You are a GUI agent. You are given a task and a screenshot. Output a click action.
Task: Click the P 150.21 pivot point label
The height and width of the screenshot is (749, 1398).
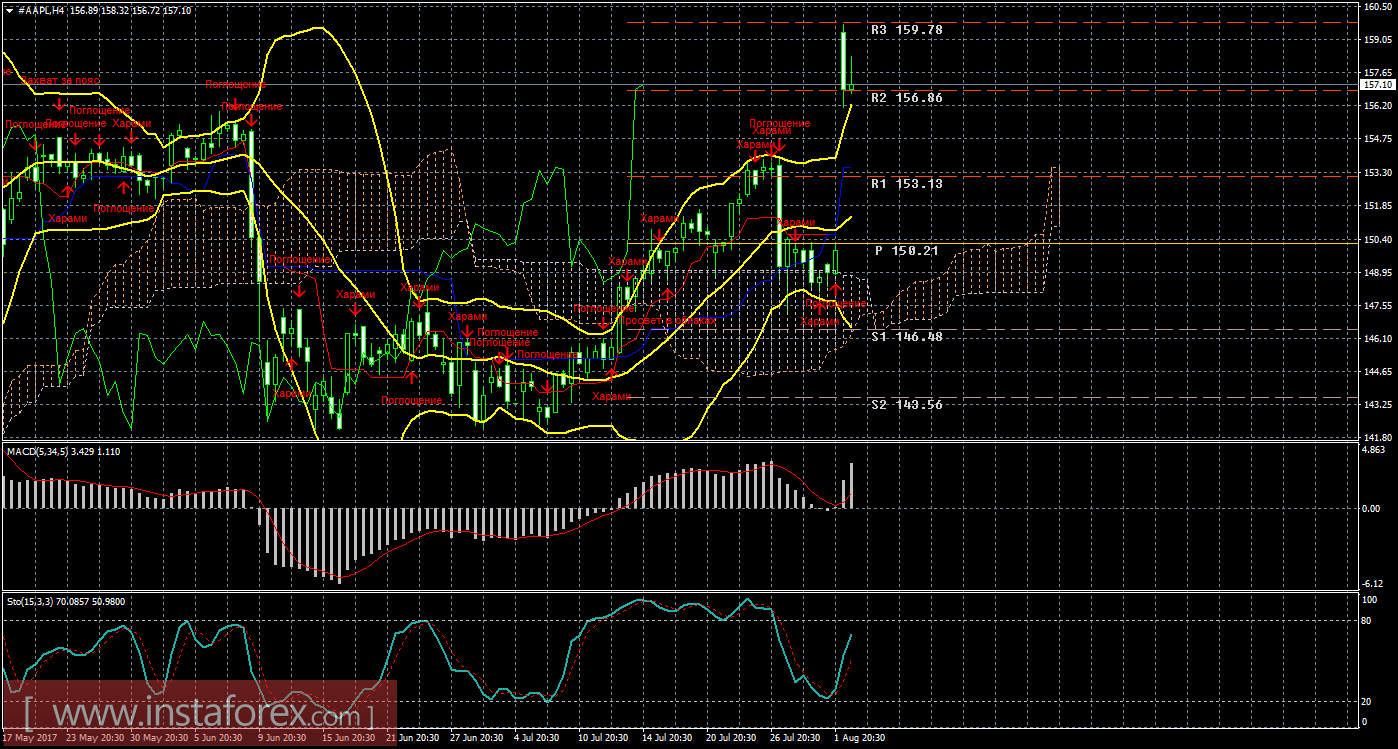pos(906,251)
